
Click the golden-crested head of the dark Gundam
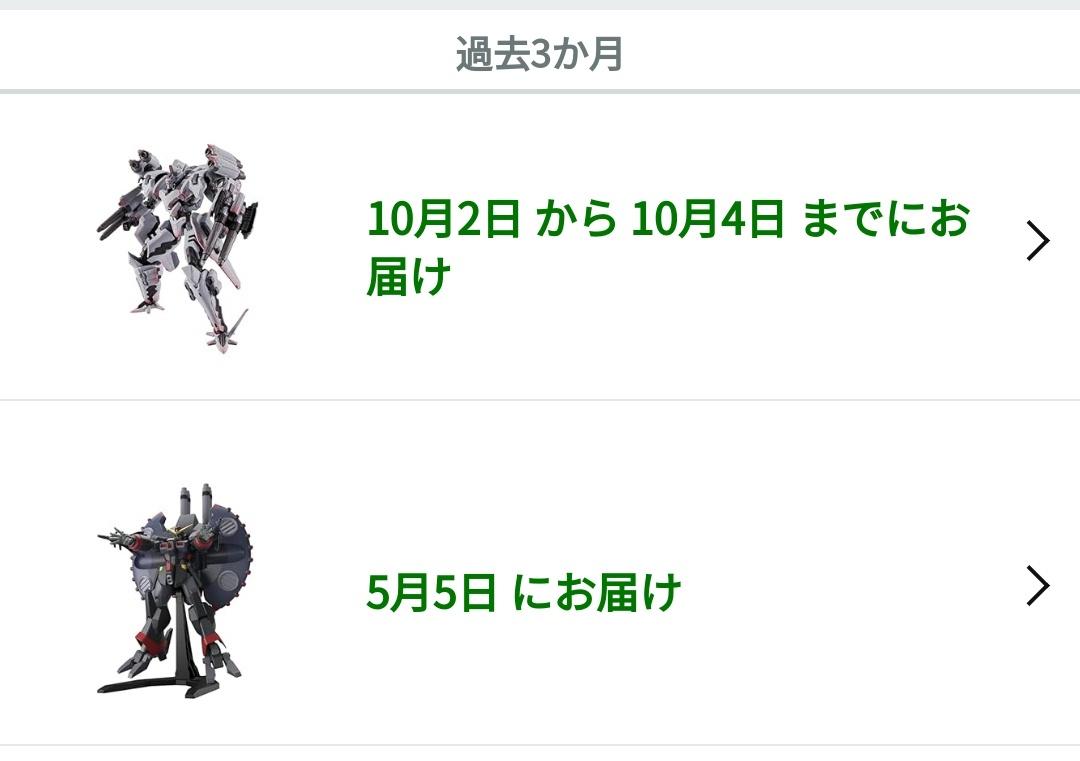point(178,537)
